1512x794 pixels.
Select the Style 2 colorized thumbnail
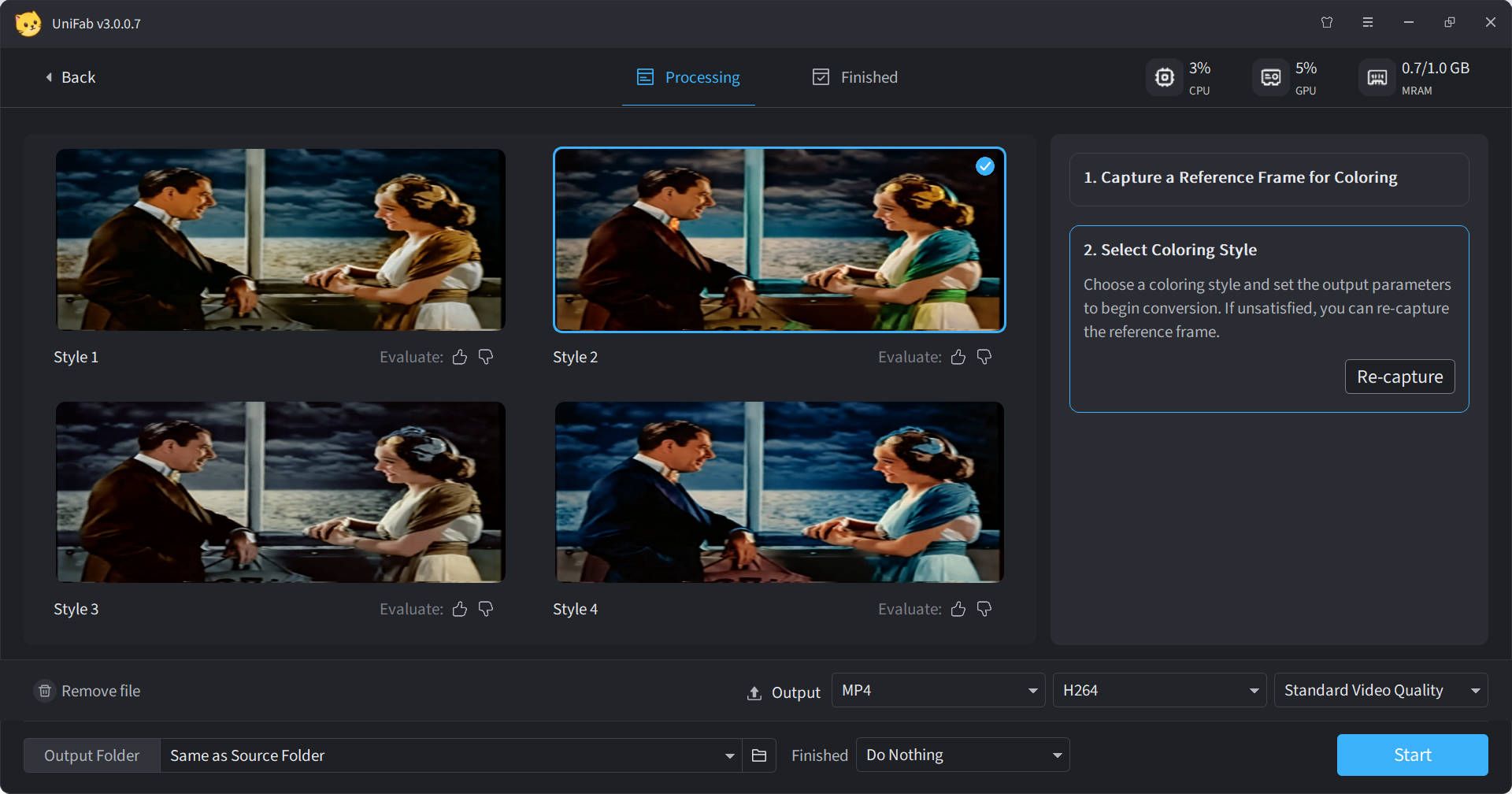779,239
